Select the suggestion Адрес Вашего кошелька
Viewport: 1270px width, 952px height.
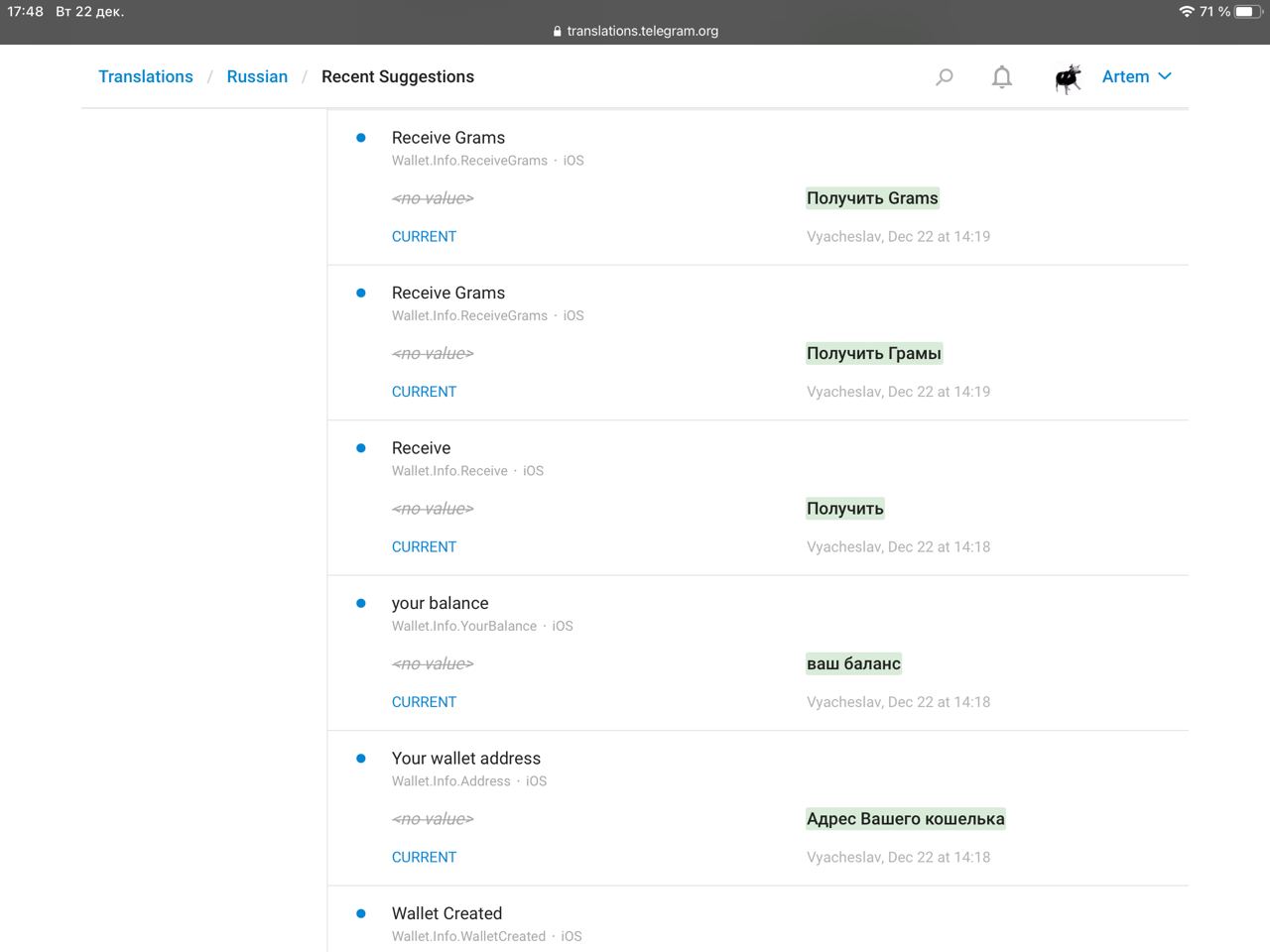pyautogui.click(x=906, y=819)
